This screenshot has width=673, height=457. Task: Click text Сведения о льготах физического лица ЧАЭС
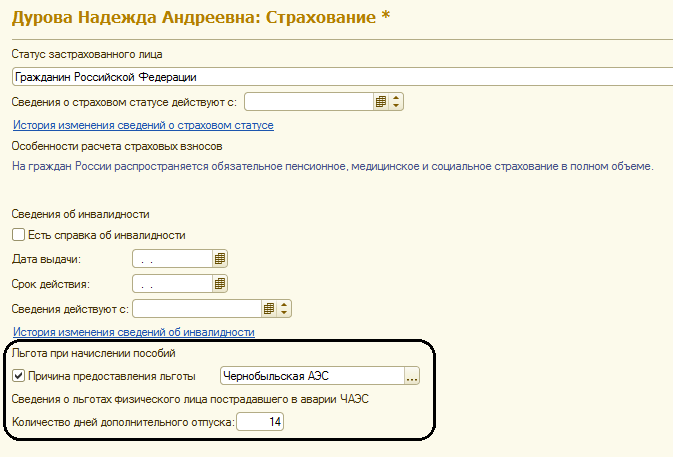[x=190, y=399]
